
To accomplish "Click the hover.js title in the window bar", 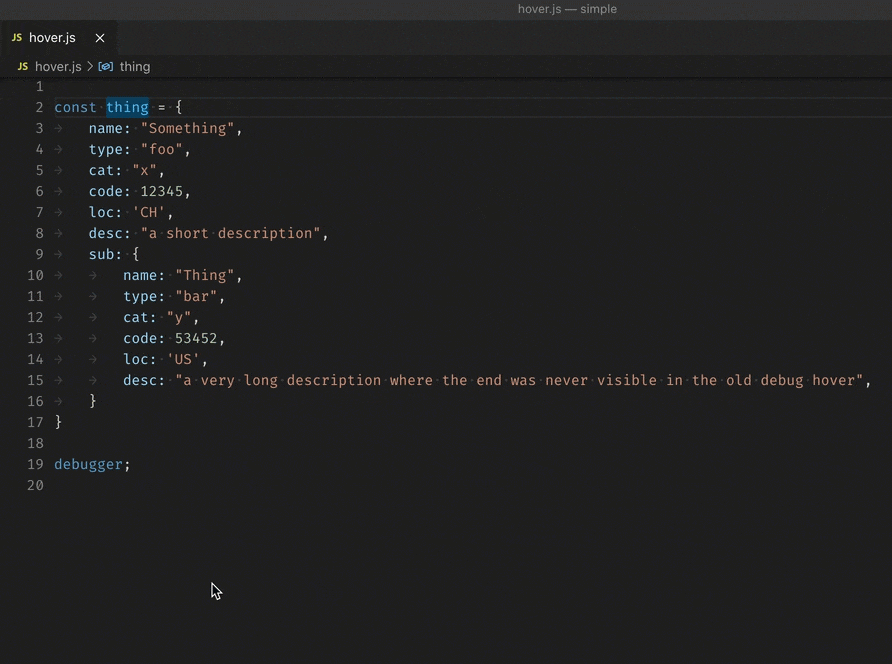I will (x=567, y=9).
